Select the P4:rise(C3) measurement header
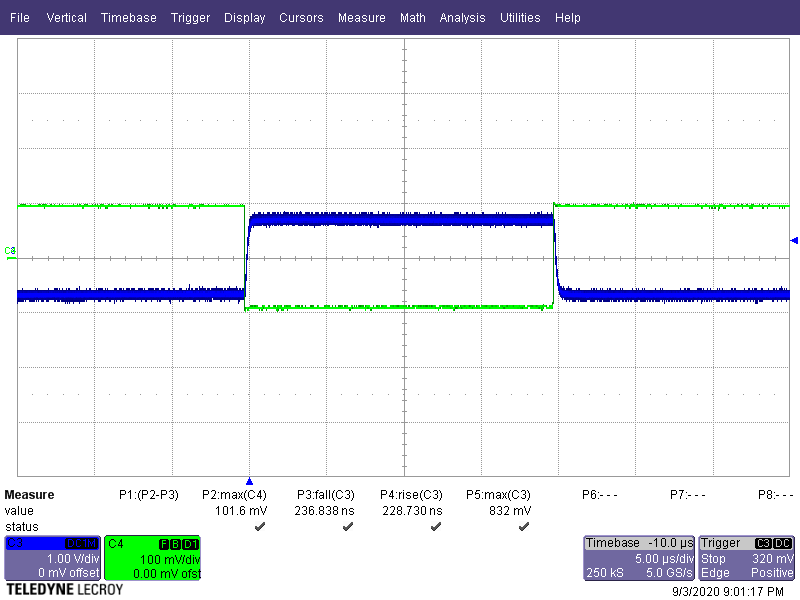The width and height of the screenshot is (800, 600). [411, 495]
